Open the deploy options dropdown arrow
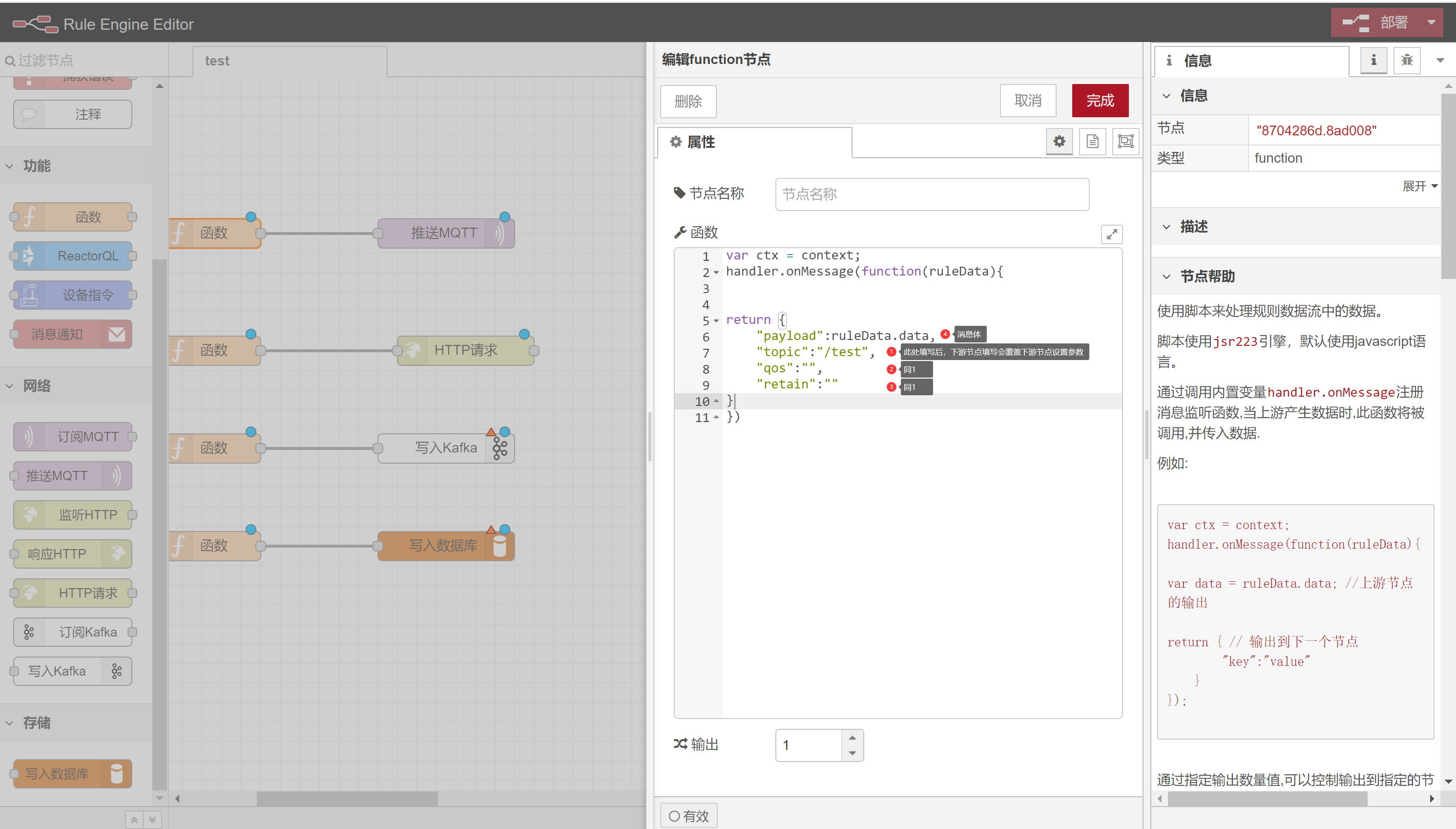Screen dimensions: 1456x829 click(x=1432, y=23)
